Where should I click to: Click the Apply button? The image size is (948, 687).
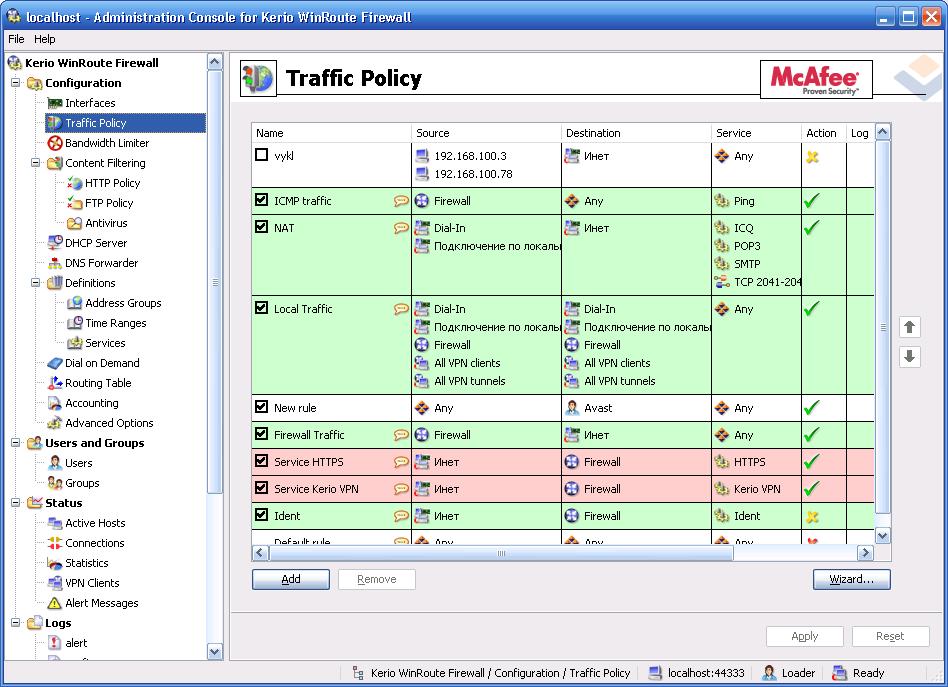pos(805,636)
